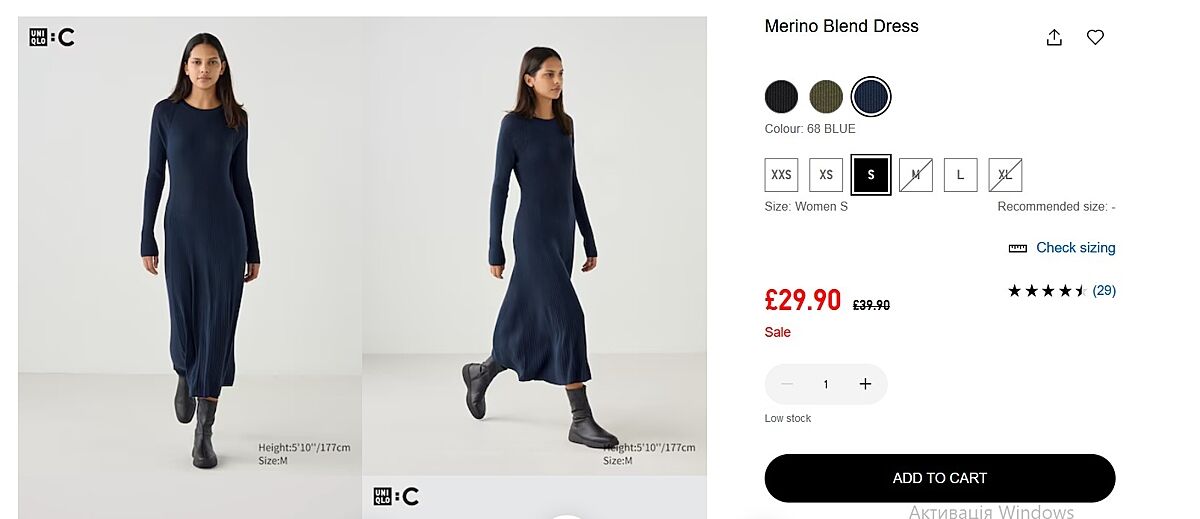The height and width of the screenshot is (519, 1200).
Task: Increase quantity with plus button
Action: point(865,384)
